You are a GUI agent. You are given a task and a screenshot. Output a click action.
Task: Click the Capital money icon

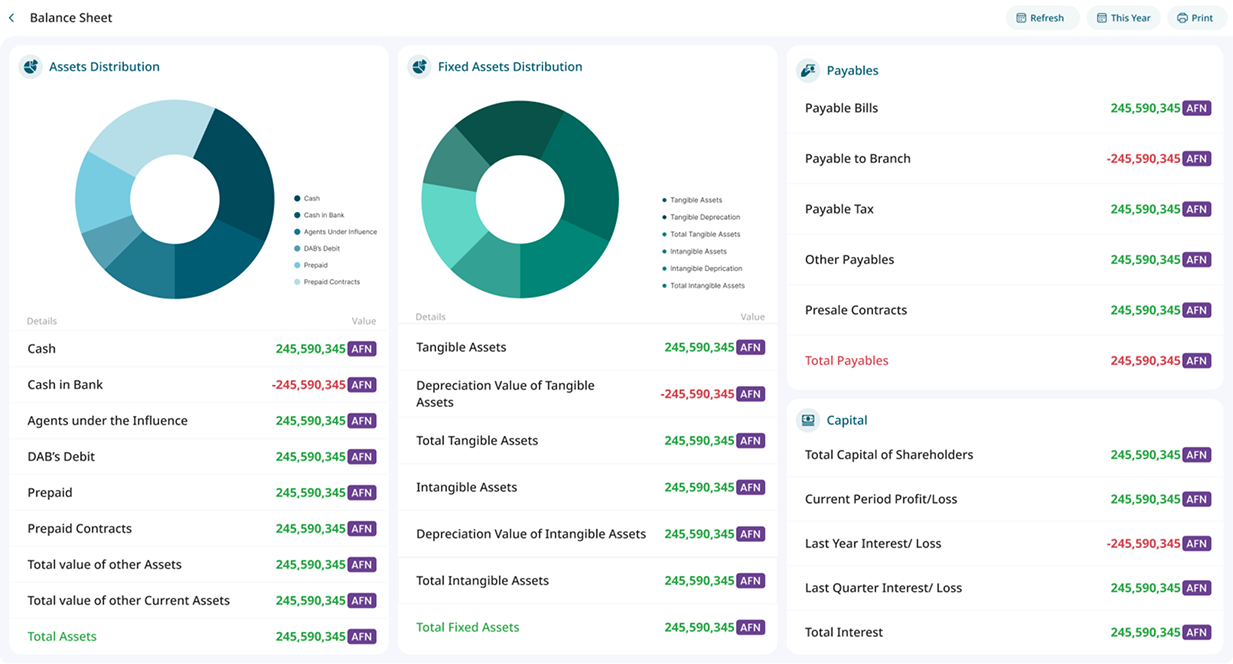(x=808, y=421)
